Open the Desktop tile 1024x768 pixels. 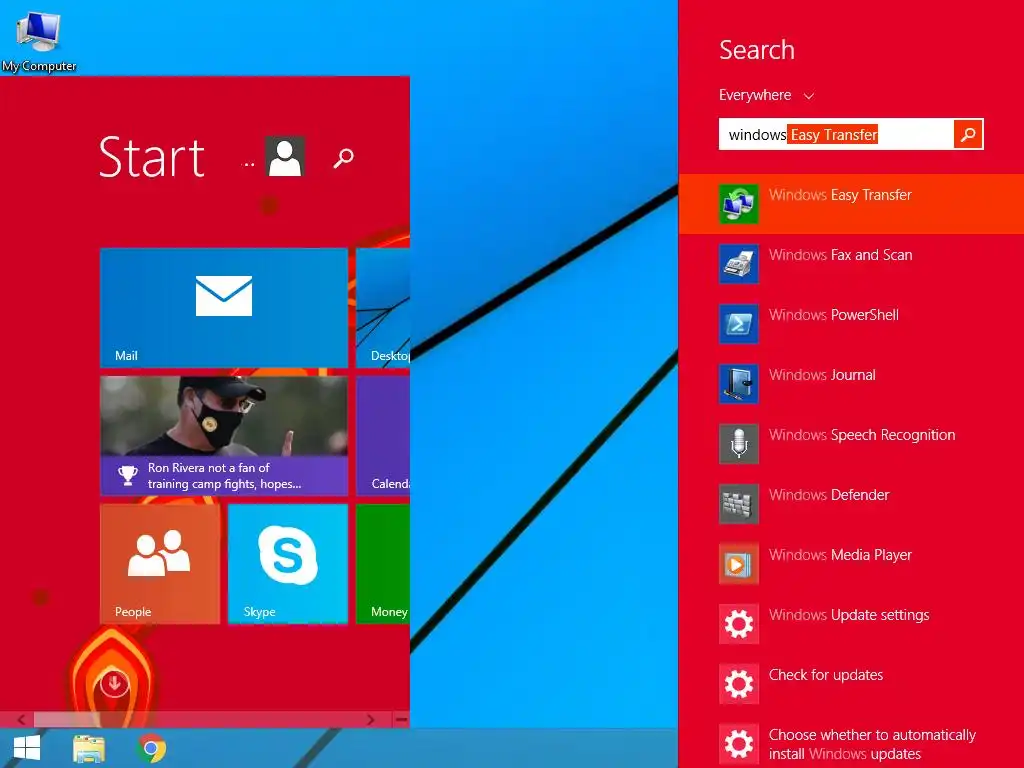(x=383, y=308)
